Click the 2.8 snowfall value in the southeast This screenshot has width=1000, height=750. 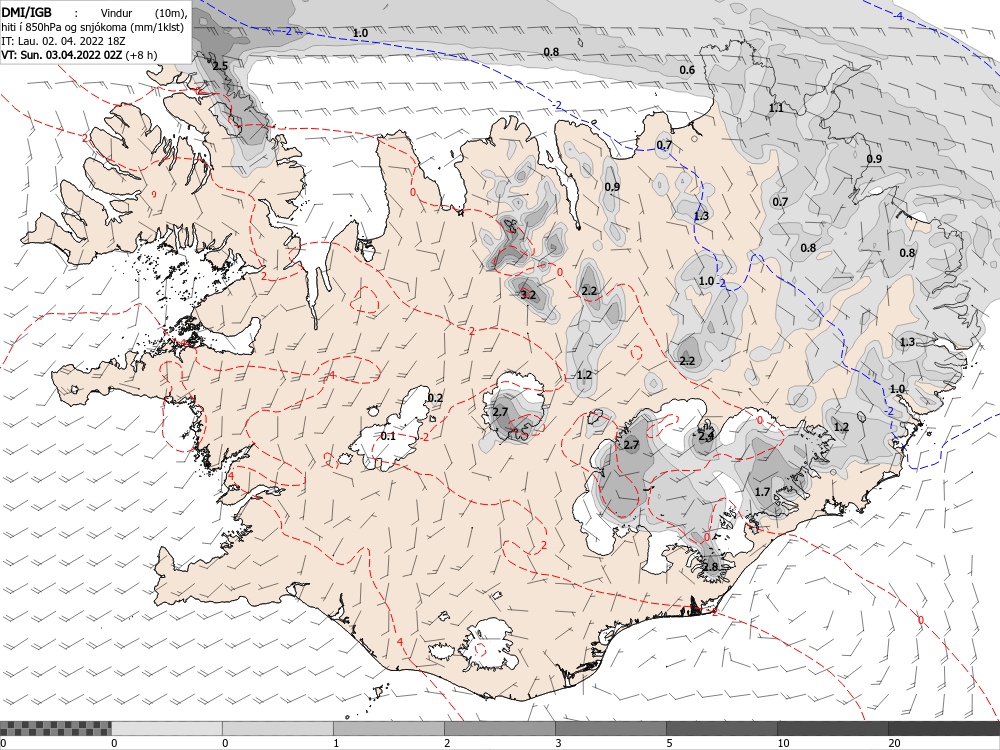710,566
